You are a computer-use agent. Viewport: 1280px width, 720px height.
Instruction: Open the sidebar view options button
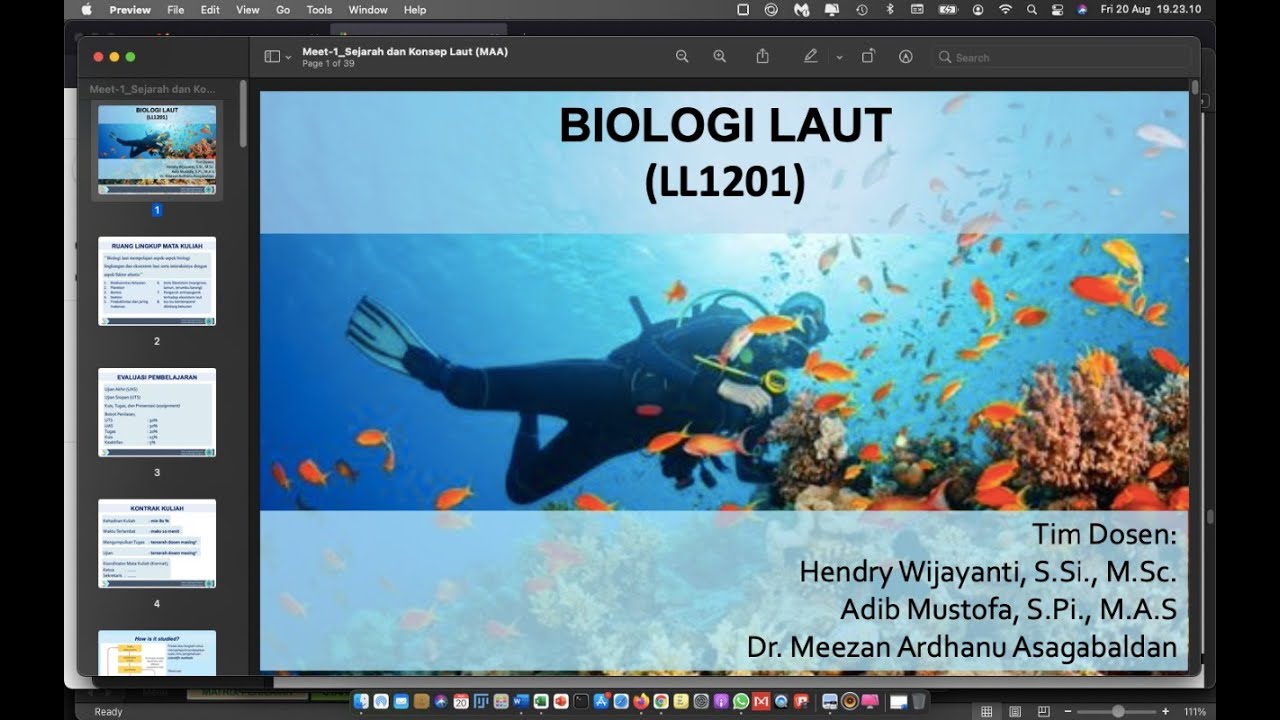[277, 57]
